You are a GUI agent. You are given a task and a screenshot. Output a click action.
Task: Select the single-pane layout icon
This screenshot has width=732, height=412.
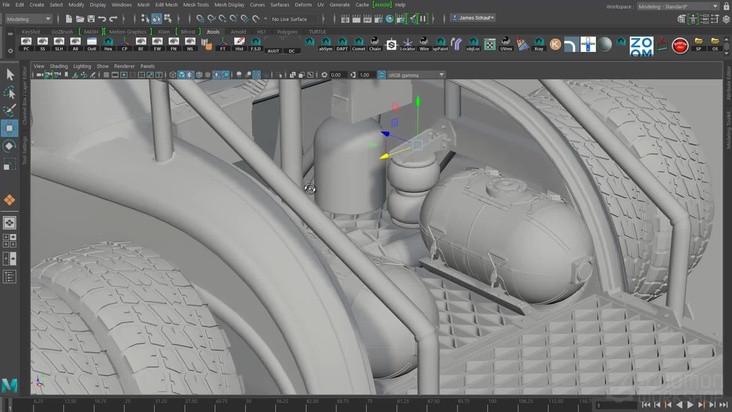point(9,223)
